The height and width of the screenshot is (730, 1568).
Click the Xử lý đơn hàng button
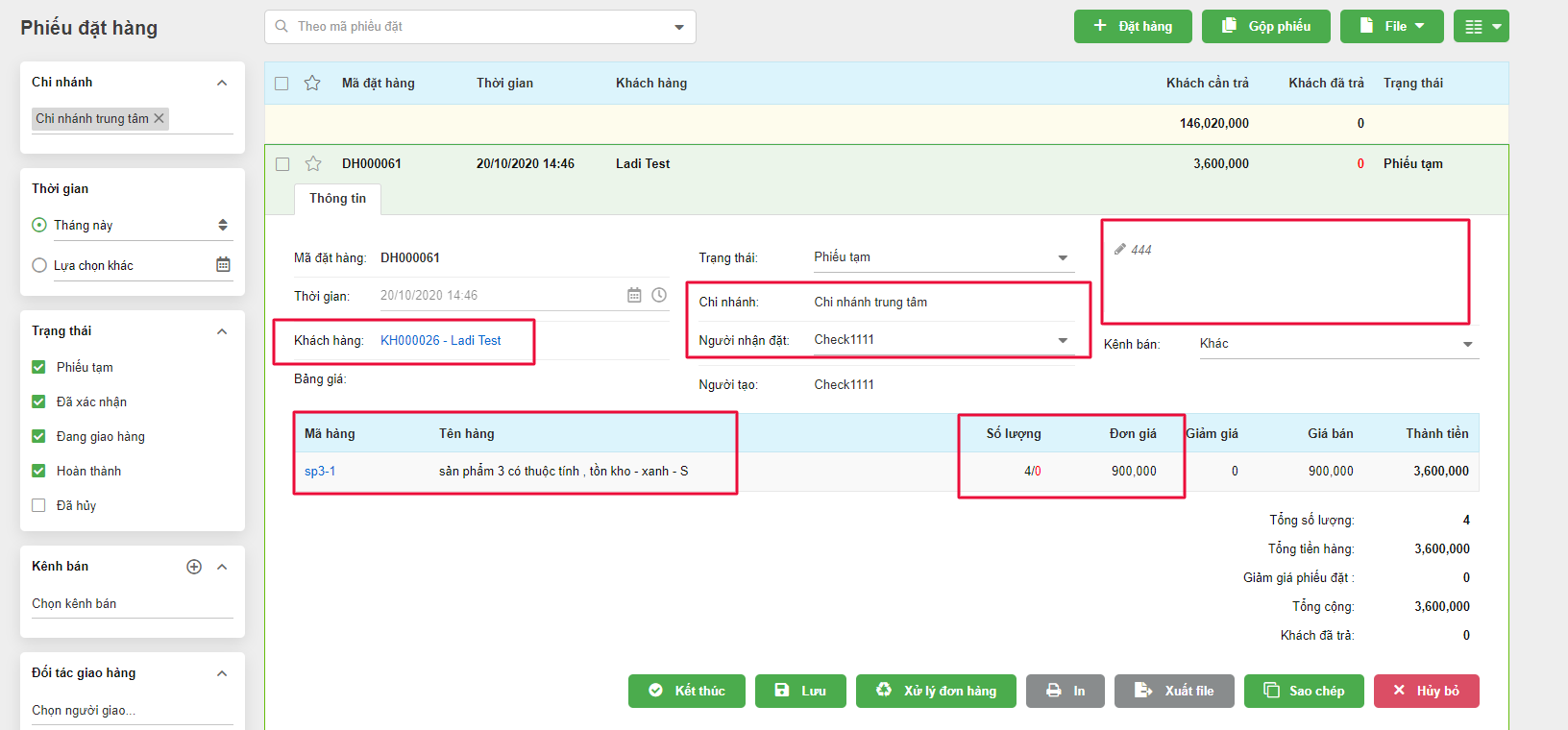coord(936,691)
